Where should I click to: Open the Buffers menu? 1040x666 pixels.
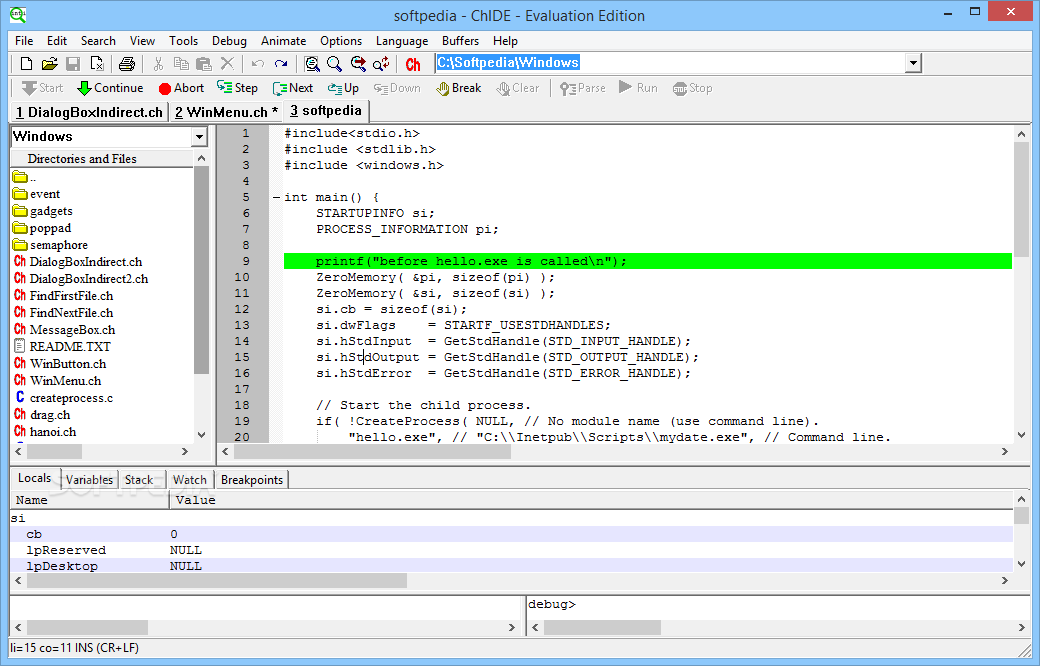pyautogui.click(x=460, y=40)
